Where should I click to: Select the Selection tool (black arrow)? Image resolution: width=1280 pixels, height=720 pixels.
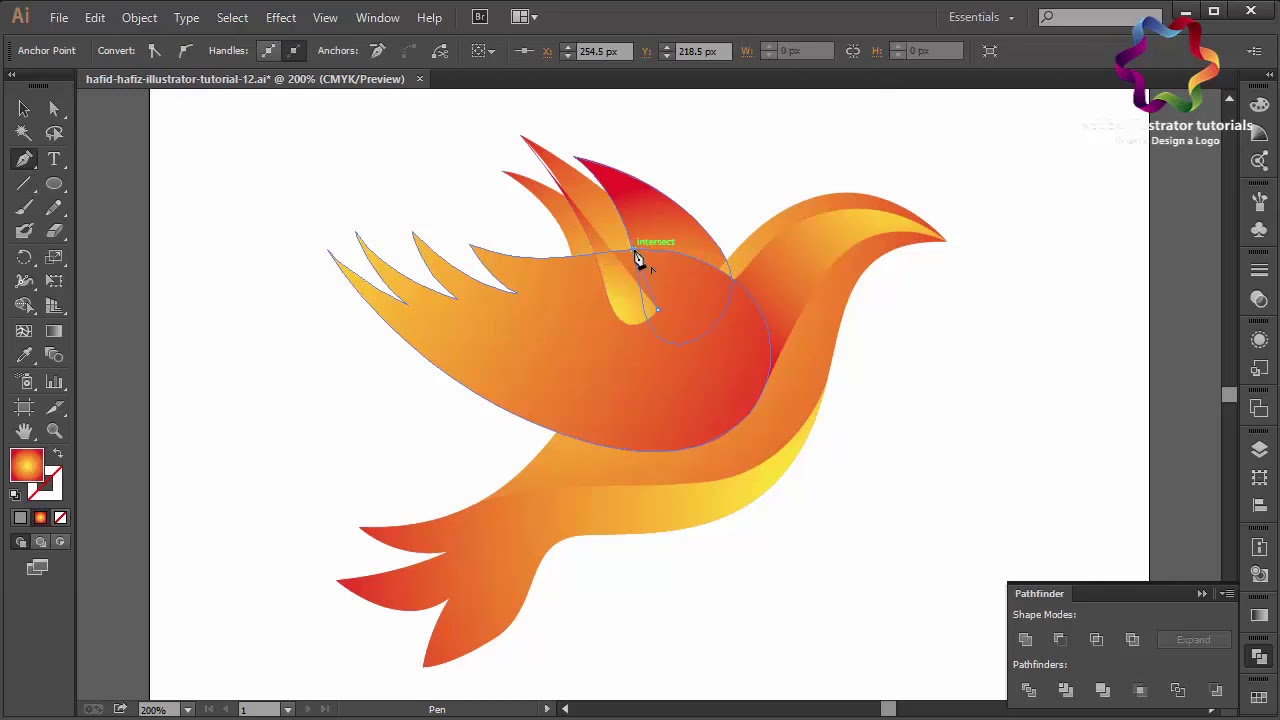[24, 109]
